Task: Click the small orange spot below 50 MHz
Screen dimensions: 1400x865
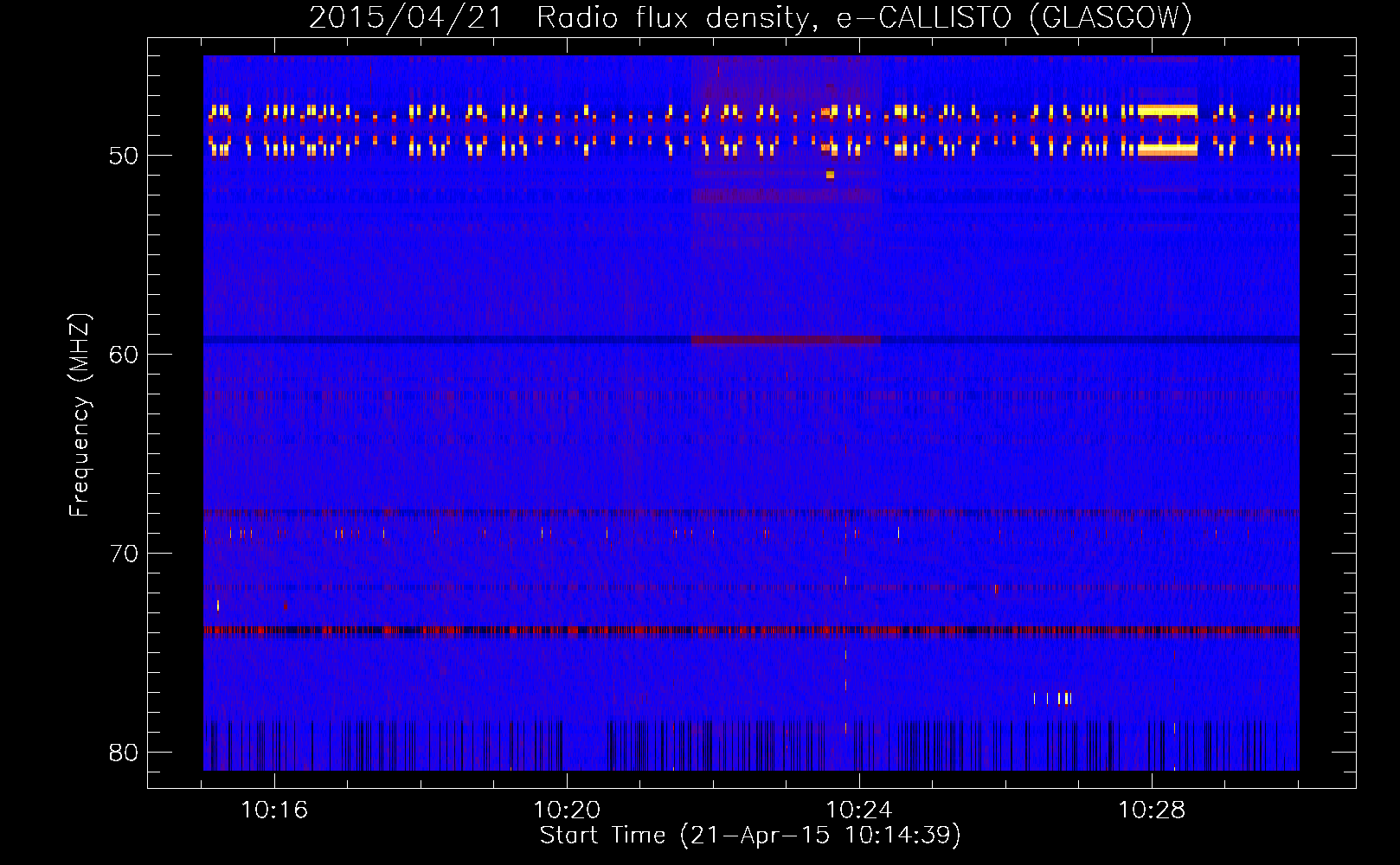Action: 830,175
